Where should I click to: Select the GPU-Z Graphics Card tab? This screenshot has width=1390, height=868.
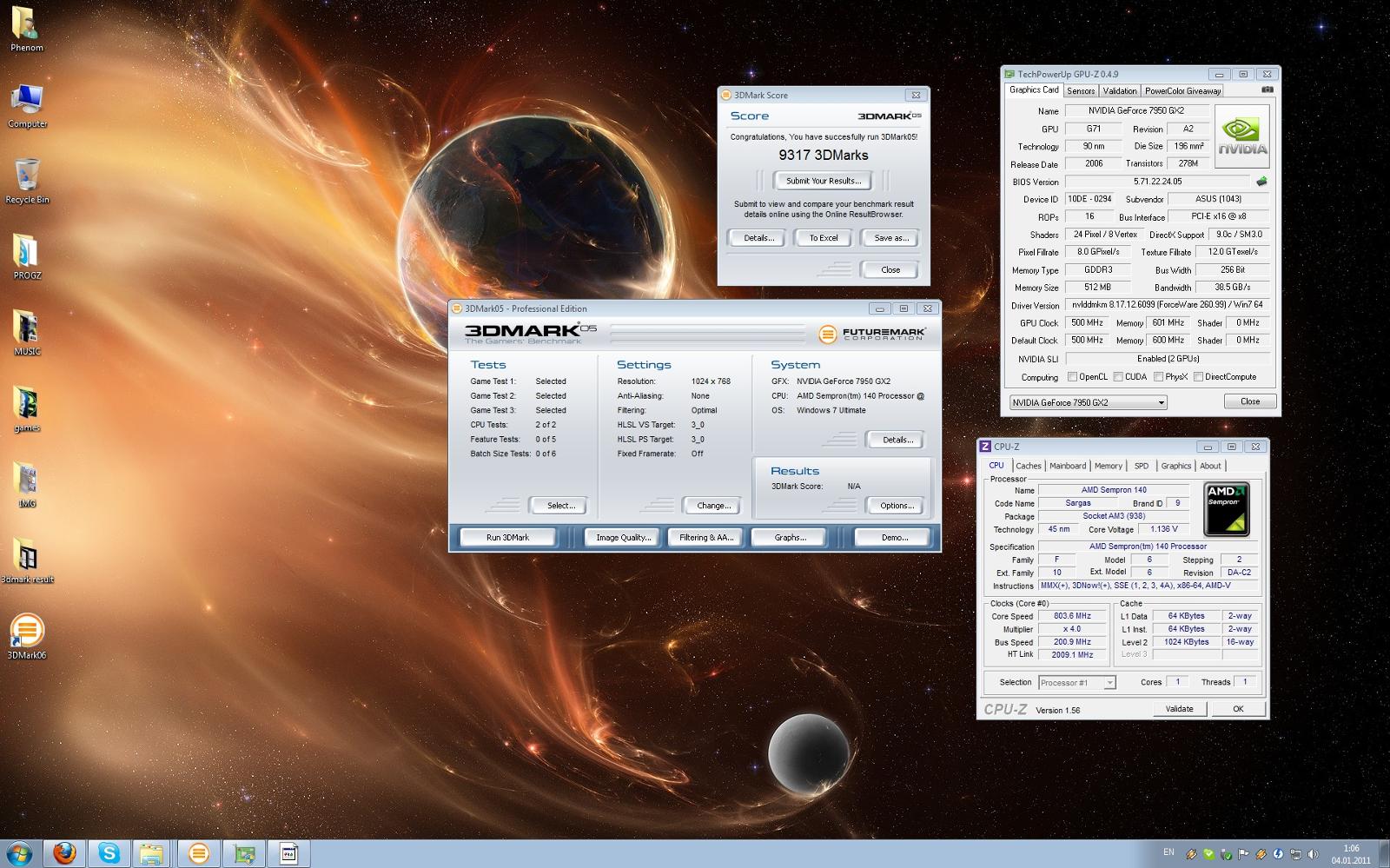tap(1034, 89)
